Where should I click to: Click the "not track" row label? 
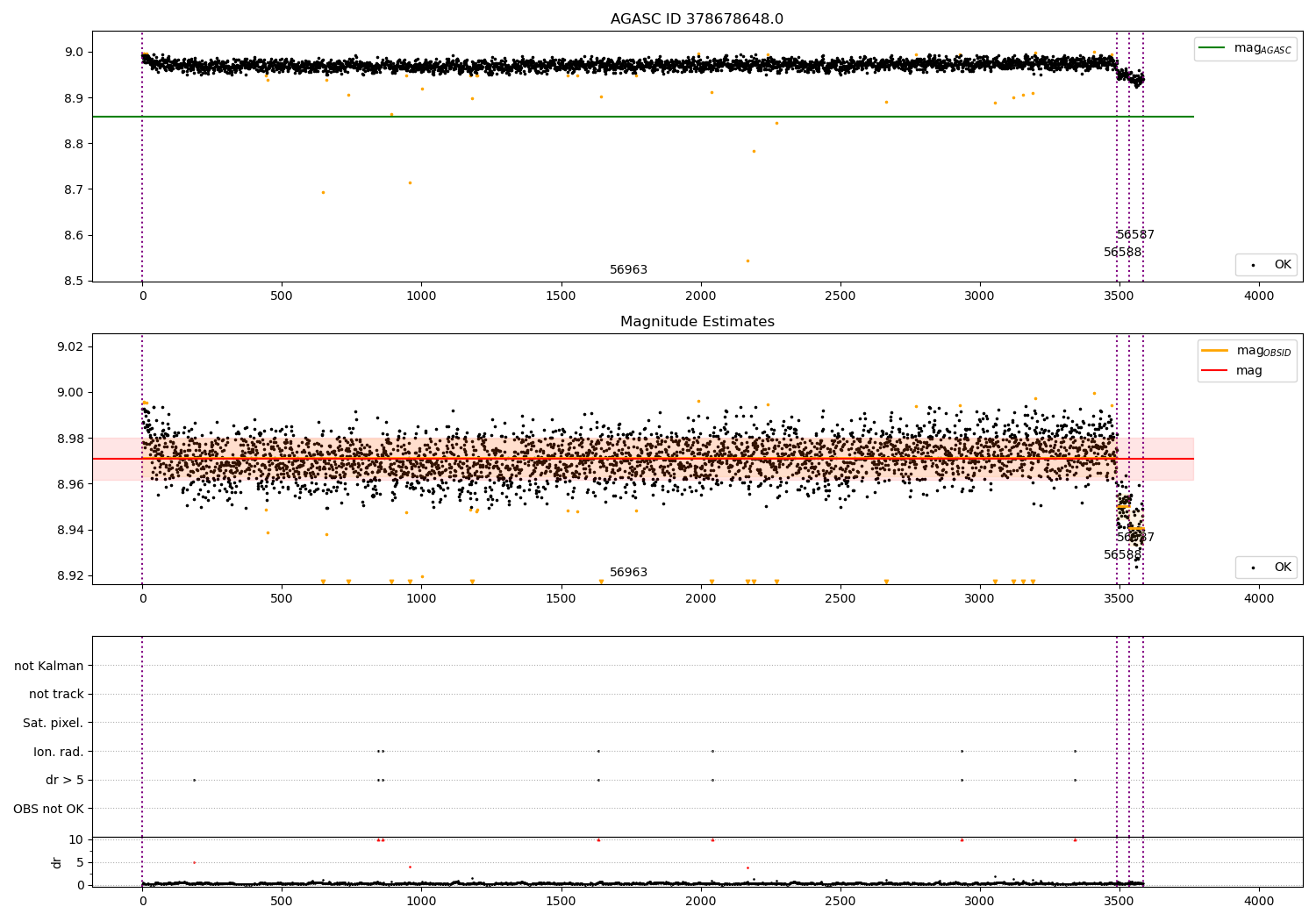[56, 694]
